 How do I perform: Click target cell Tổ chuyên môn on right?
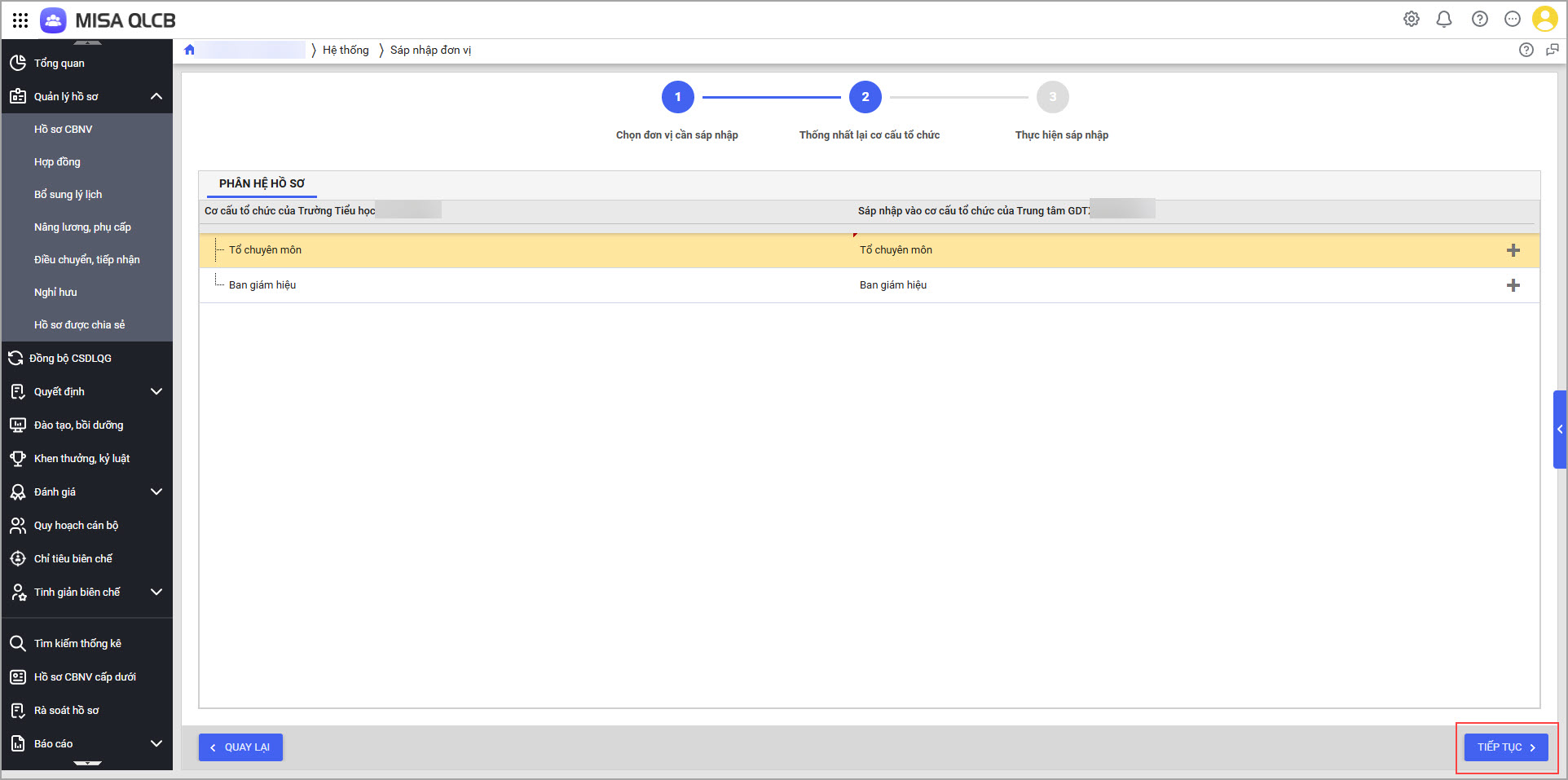click(896, 250)
